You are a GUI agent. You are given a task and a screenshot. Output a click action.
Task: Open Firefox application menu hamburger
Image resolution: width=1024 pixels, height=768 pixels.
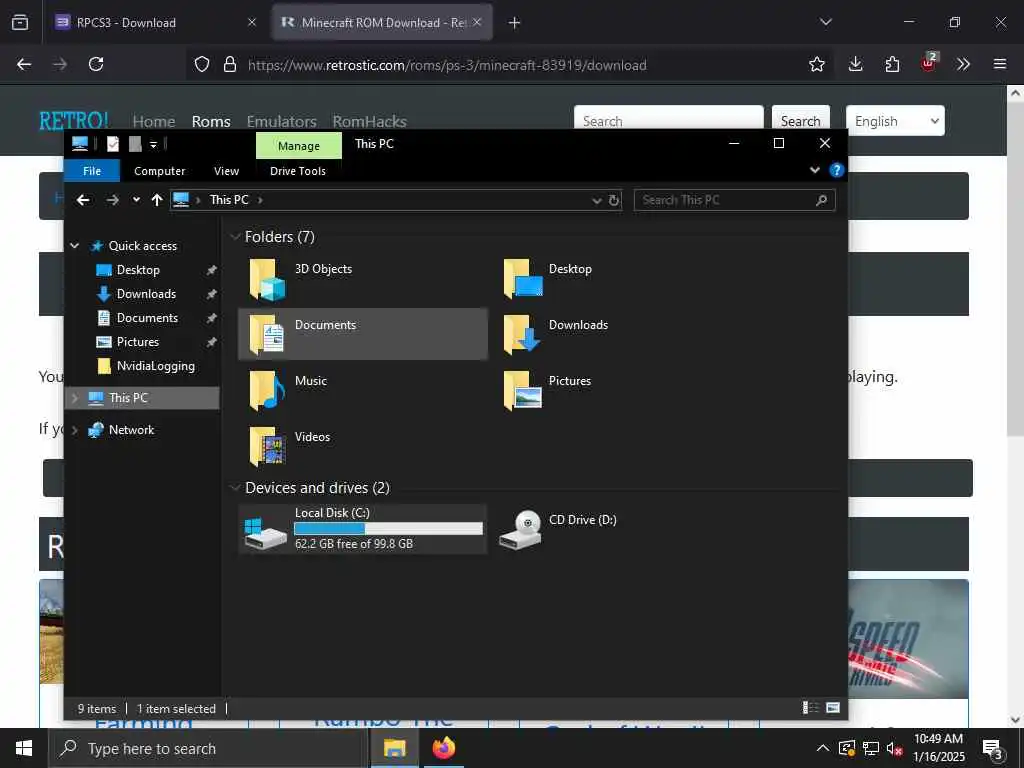click(1000, 64)
